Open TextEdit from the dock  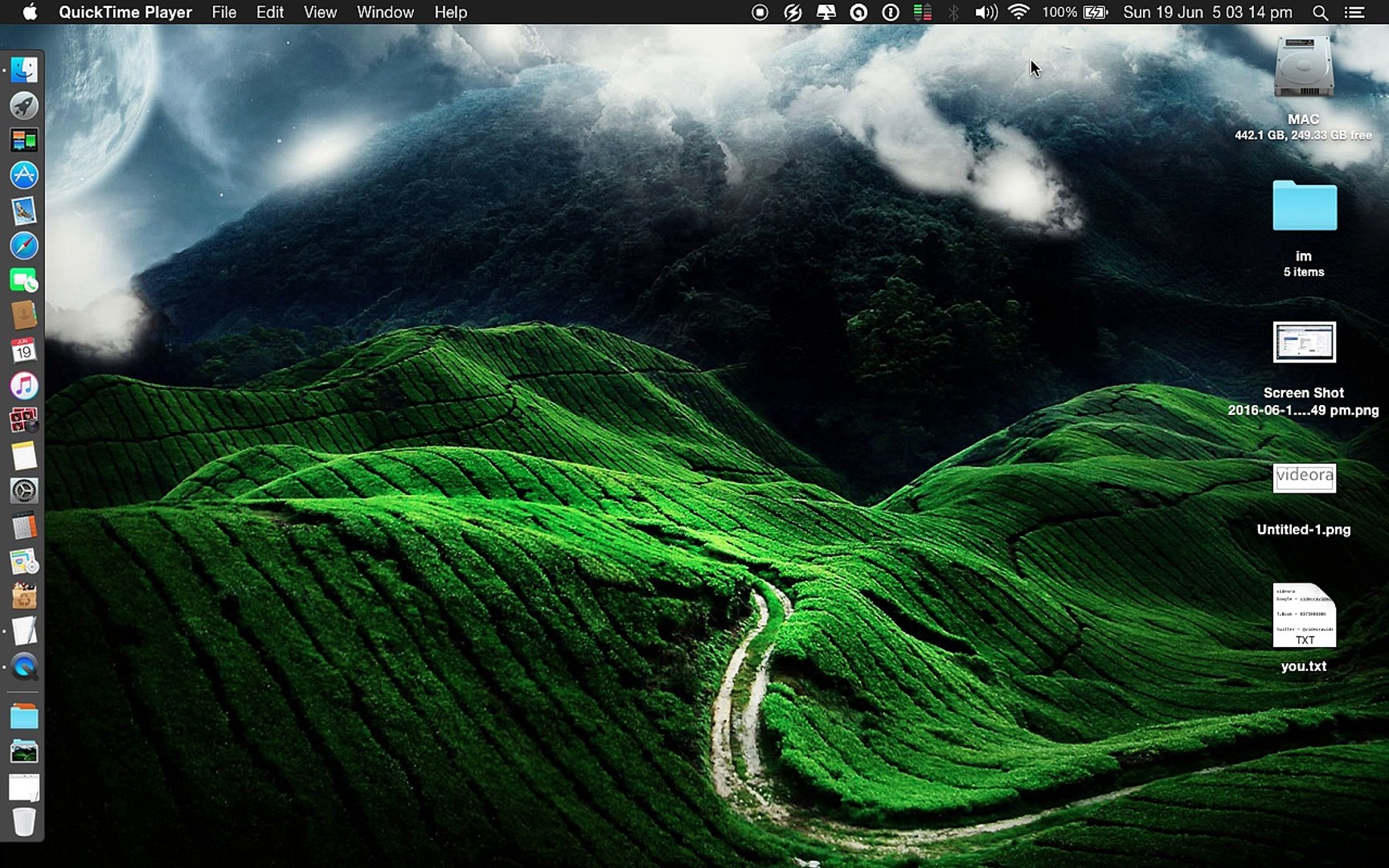point(24,632)
